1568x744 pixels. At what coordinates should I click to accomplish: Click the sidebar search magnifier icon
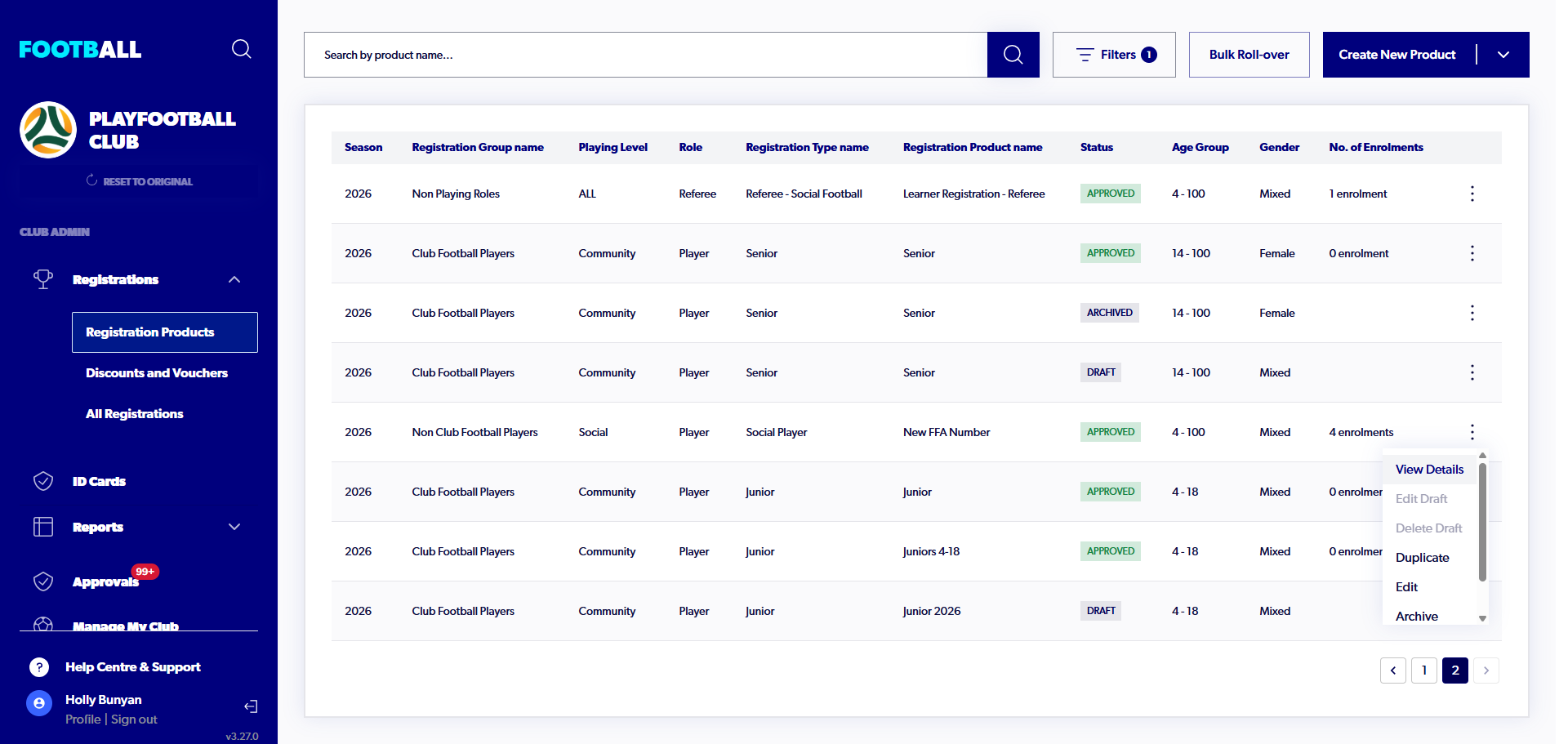click(241, 49)
